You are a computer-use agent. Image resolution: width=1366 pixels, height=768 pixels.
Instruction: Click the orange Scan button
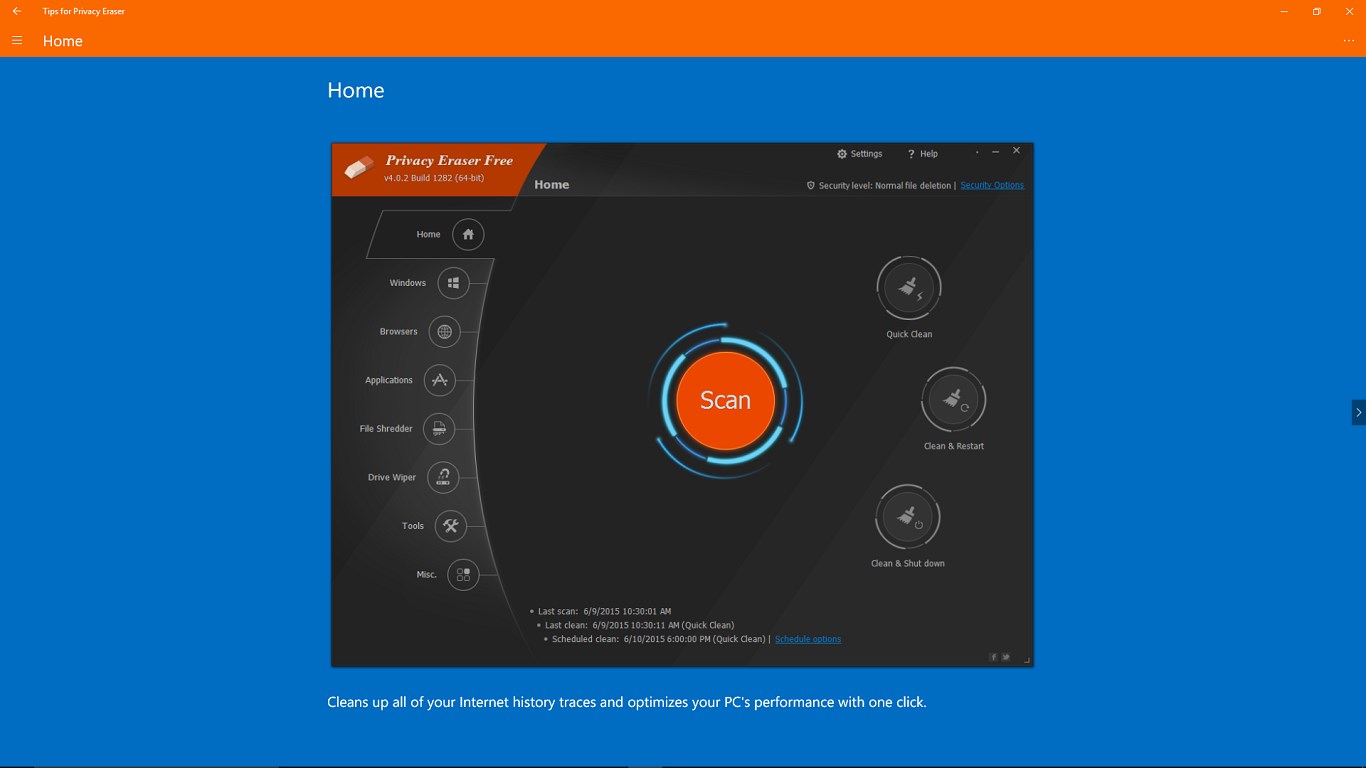coord(725,400)
